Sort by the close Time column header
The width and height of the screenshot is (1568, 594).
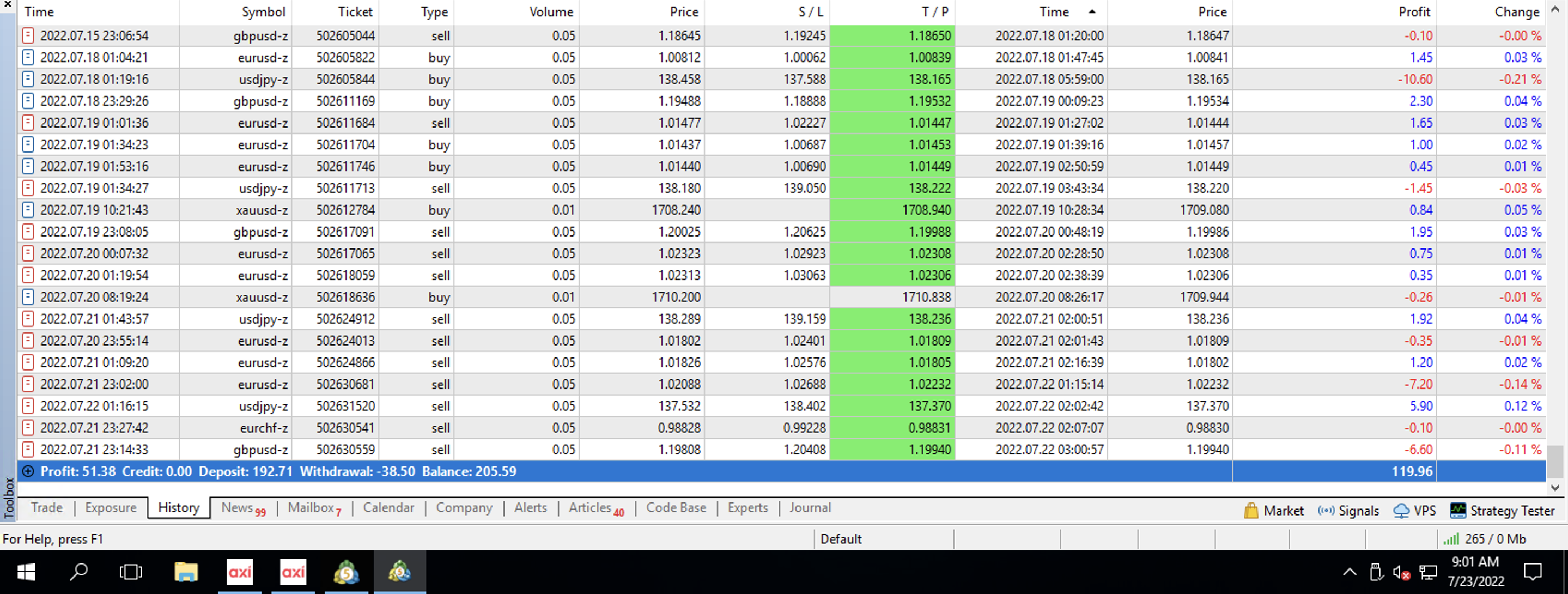point(1054,11)
